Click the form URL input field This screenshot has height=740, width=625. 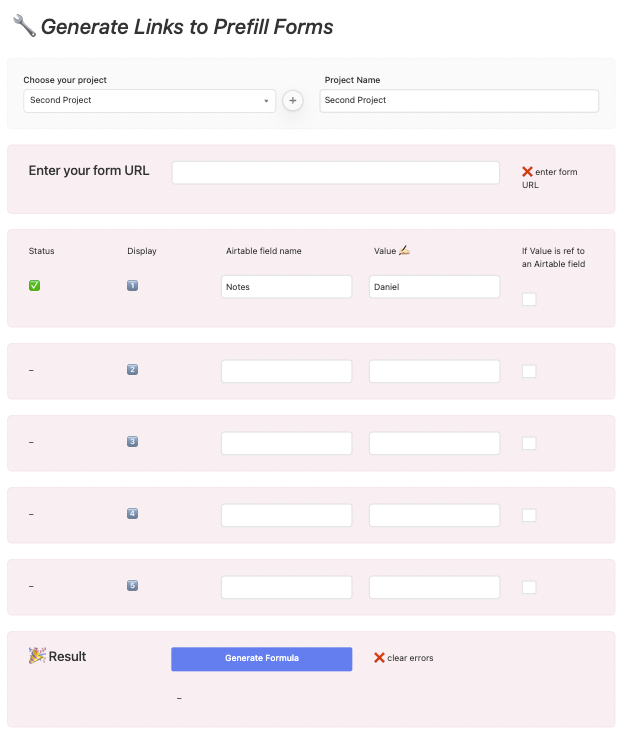coord(335,173)
